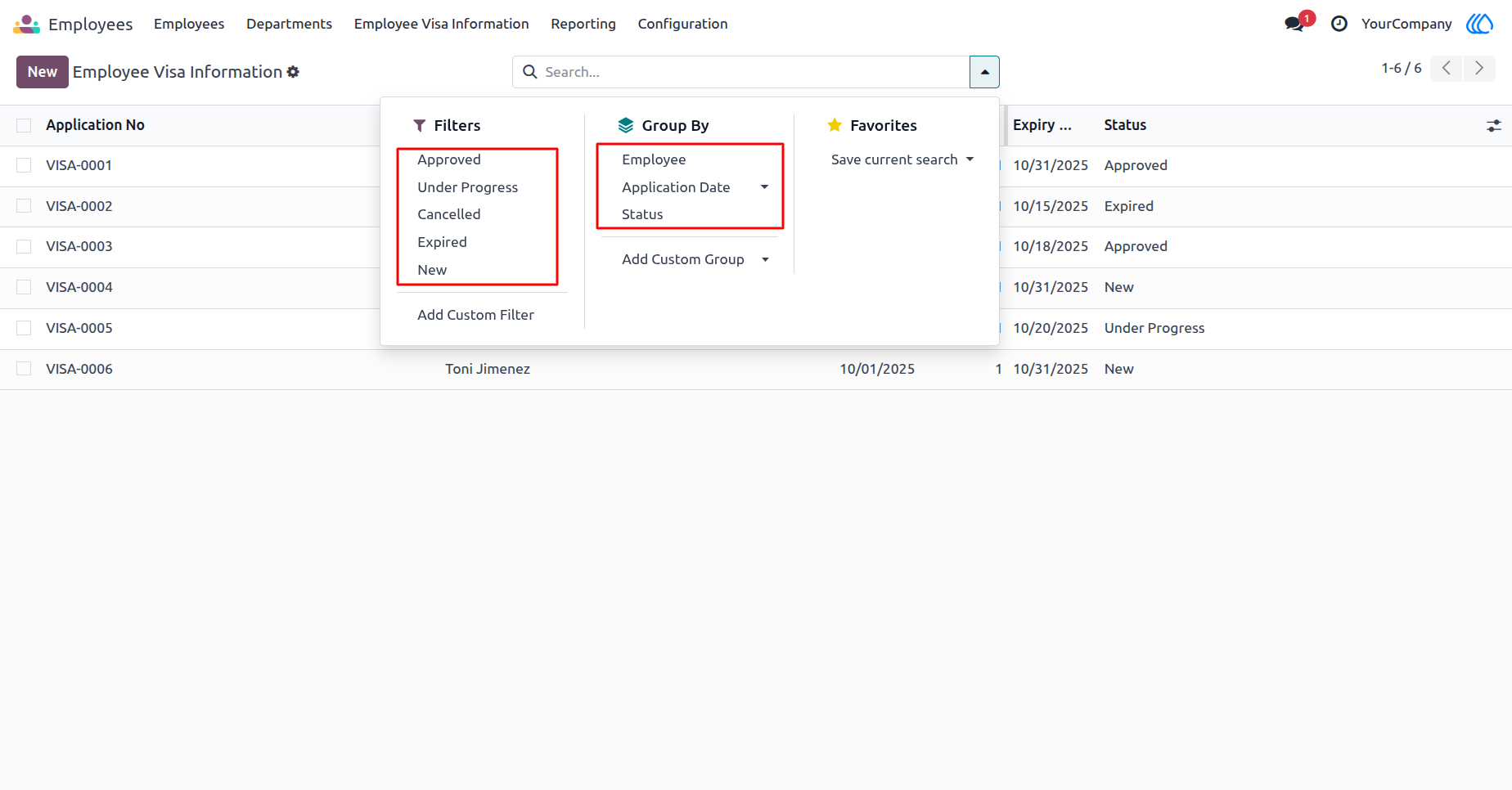Check the box for VISA-0006
The width and height of the screenshot is (1512, 790).
click(x=24, y=369)
